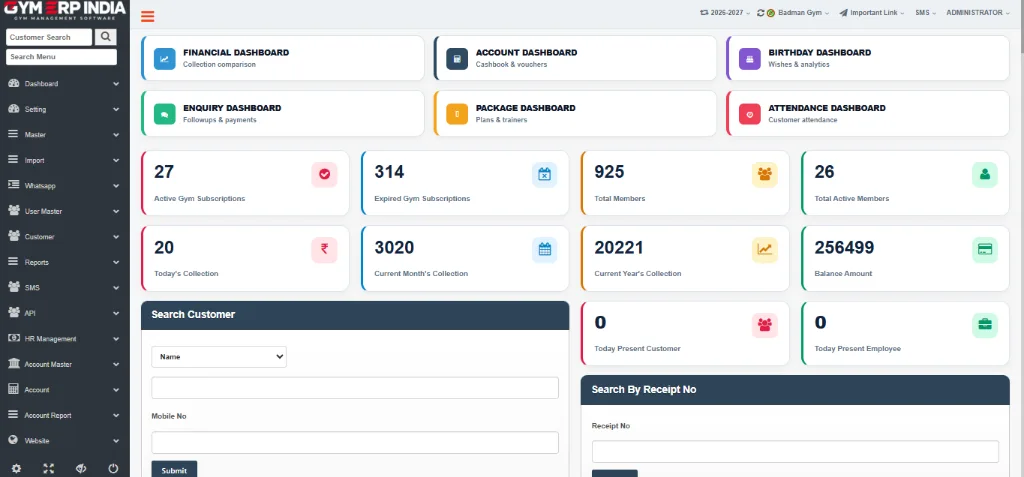This screenshot has height=477, width=1024.
Task: Click the eye-slash icon in the sidebar footer
Action: [x=81, y=468]
